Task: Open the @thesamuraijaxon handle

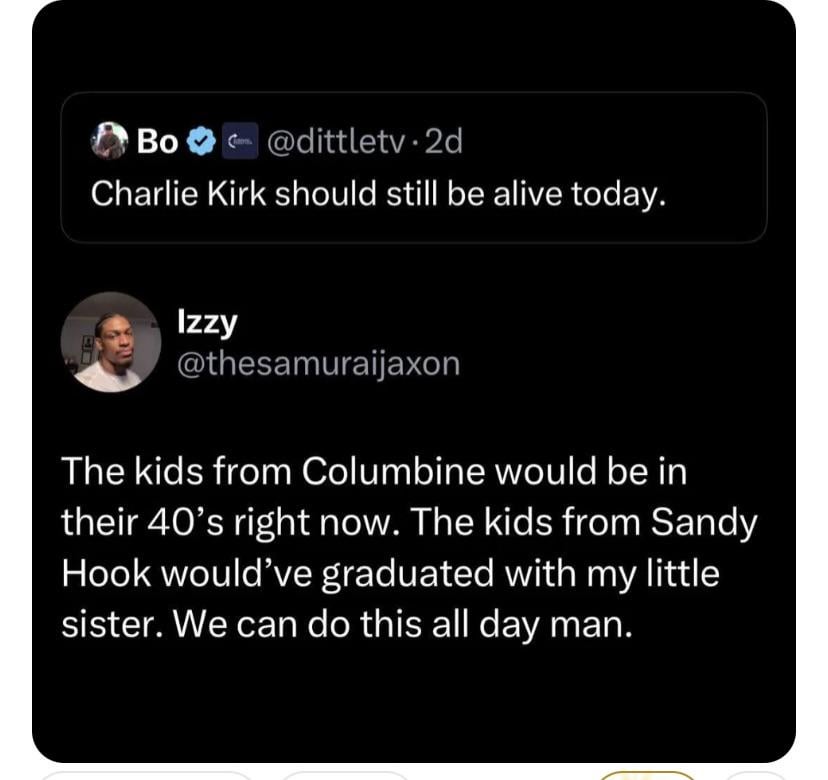Action: [317, 362]
